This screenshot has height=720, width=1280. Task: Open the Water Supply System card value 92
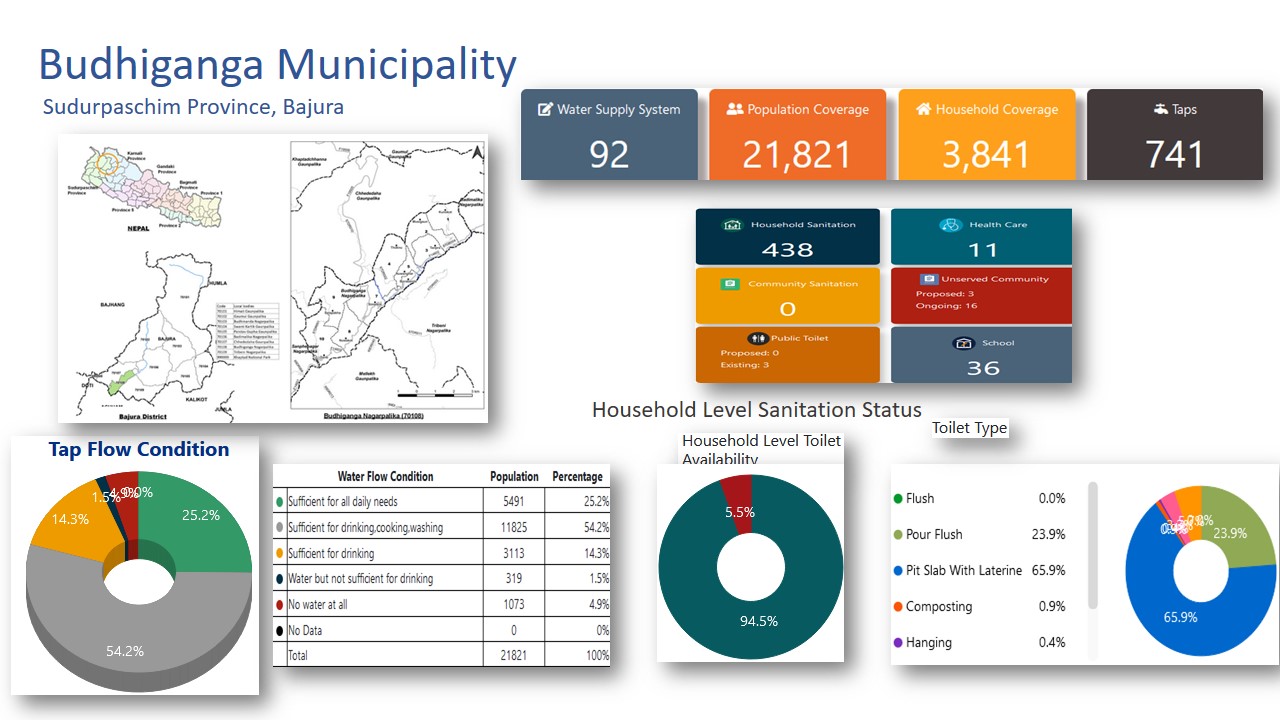[x=609, y=154]
